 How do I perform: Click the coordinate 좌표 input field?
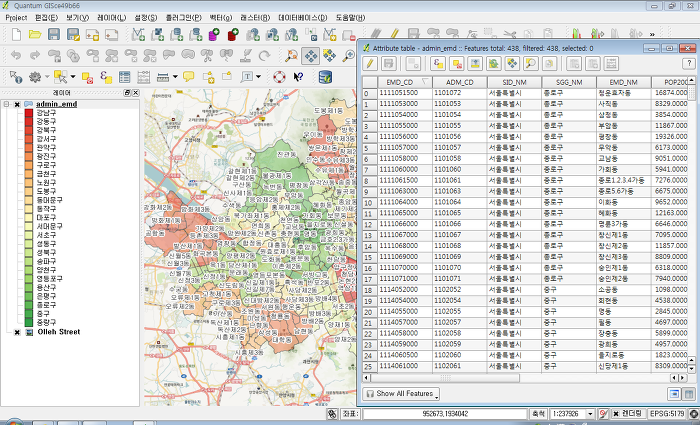coord(445,413)
